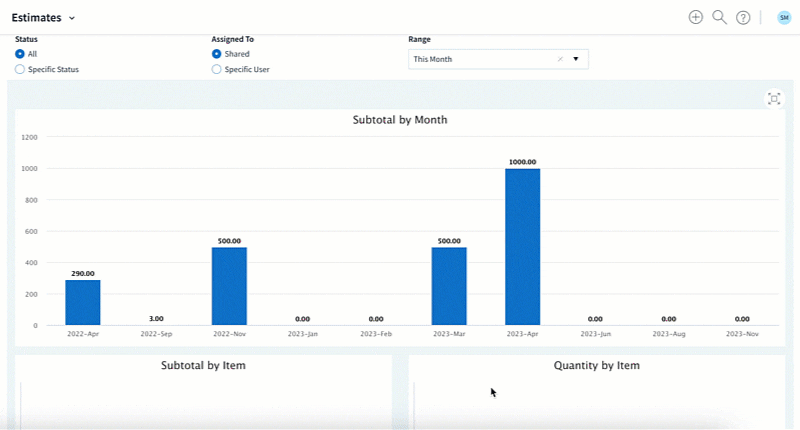
Task: Select the Specific Status radio button
Action: point(20,69)
